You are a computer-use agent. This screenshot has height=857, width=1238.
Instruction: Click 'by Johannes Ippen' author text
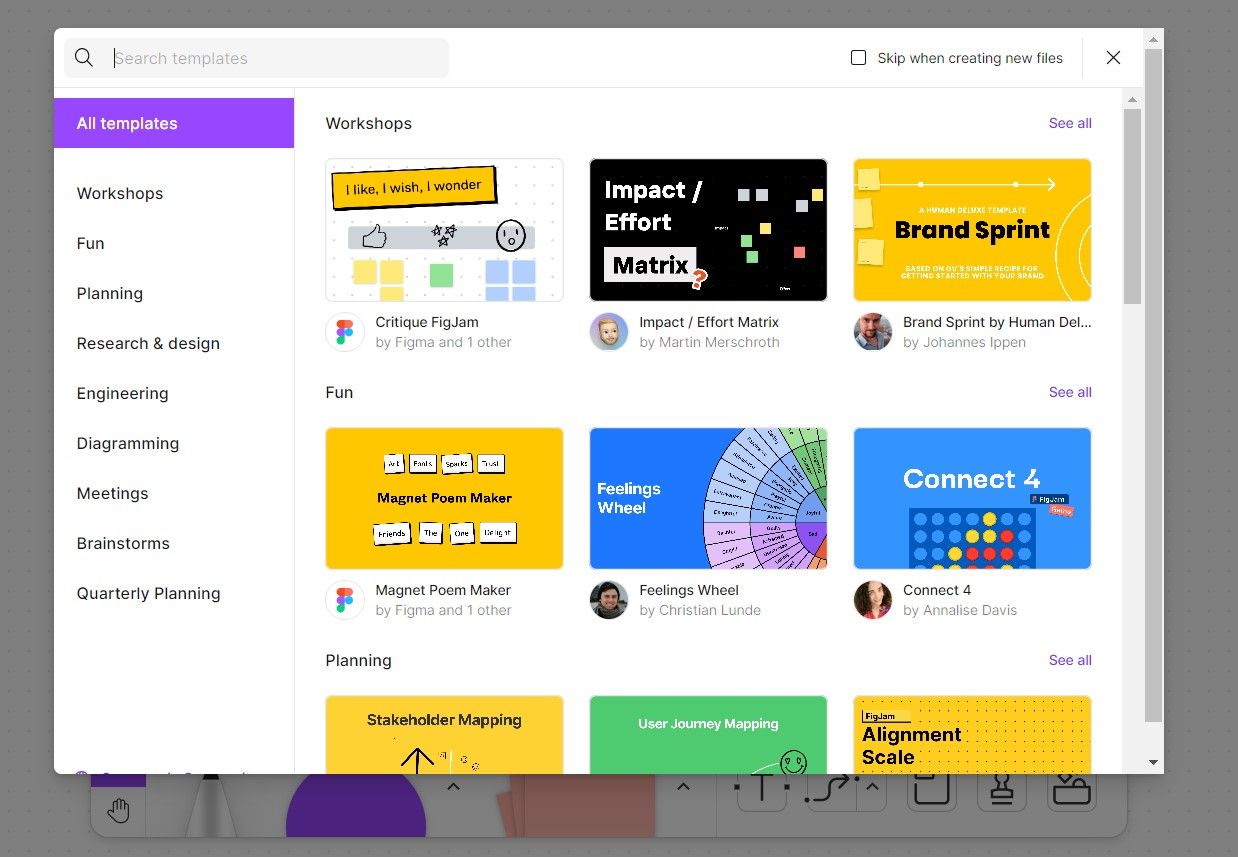[964, 342]
